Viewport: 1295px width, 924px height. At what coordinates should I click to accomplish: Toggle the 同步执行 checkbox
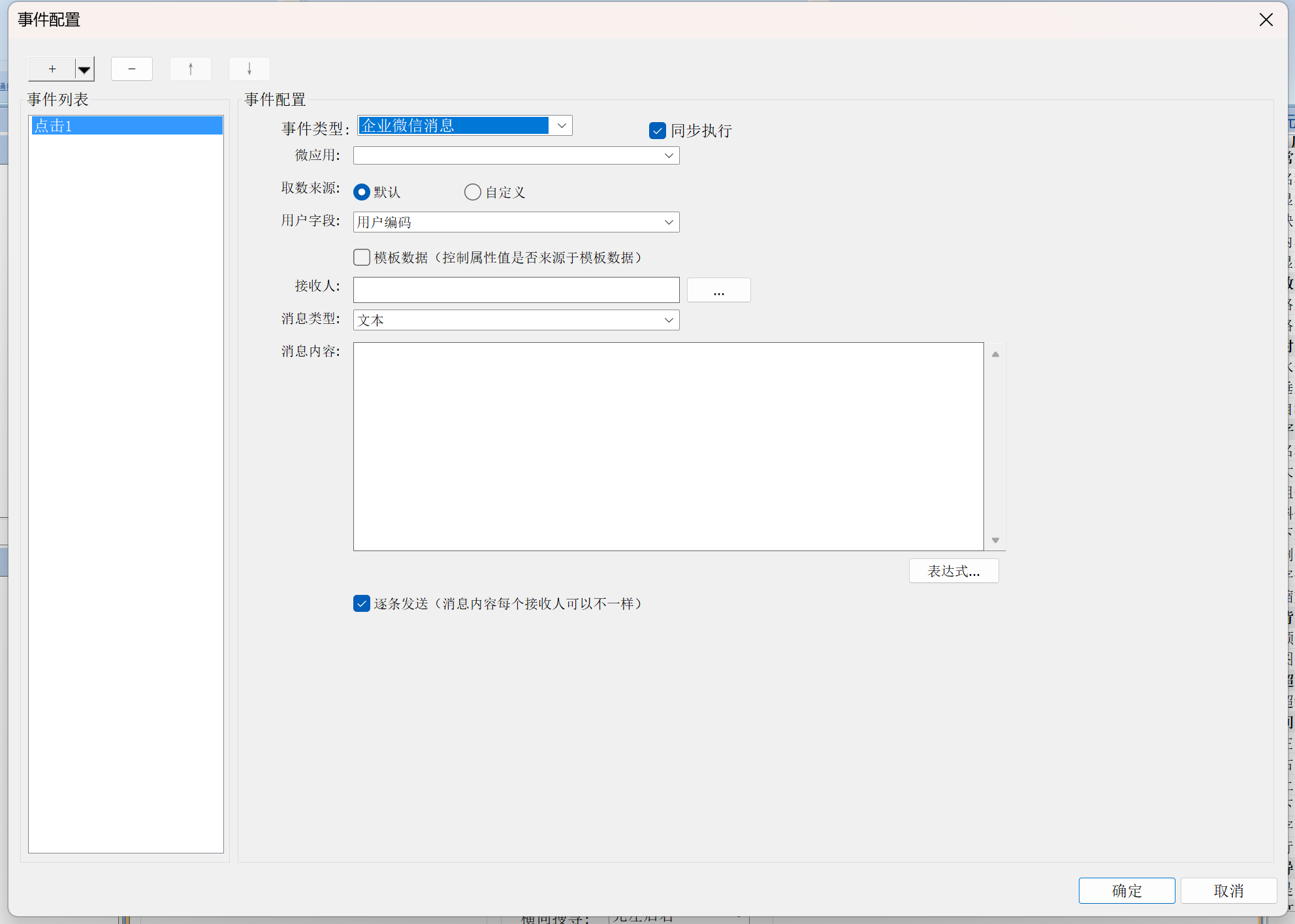coord(657,131)
